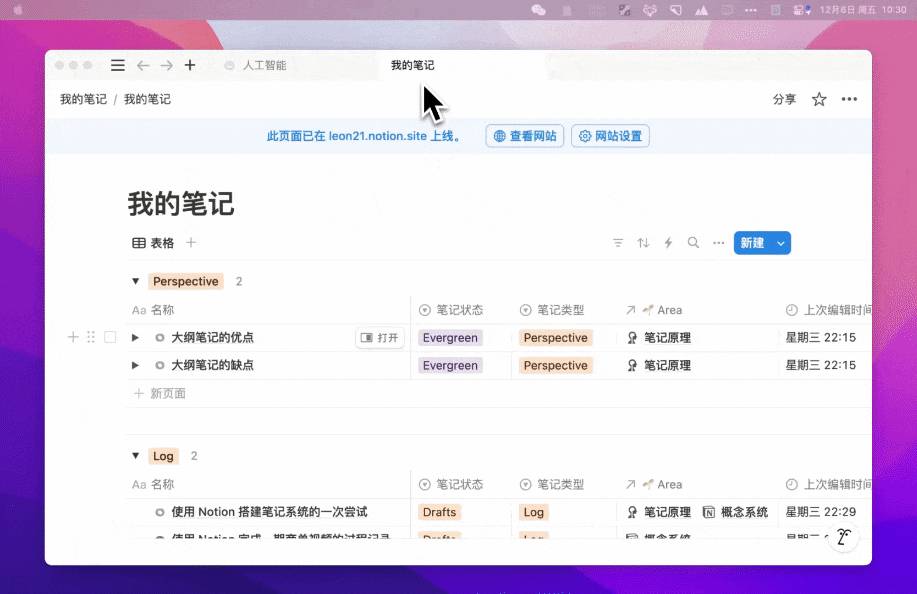Click 笔记类型 header in Perspective group
The height and width of the screenshot is (594, 917).
point(552,310)
